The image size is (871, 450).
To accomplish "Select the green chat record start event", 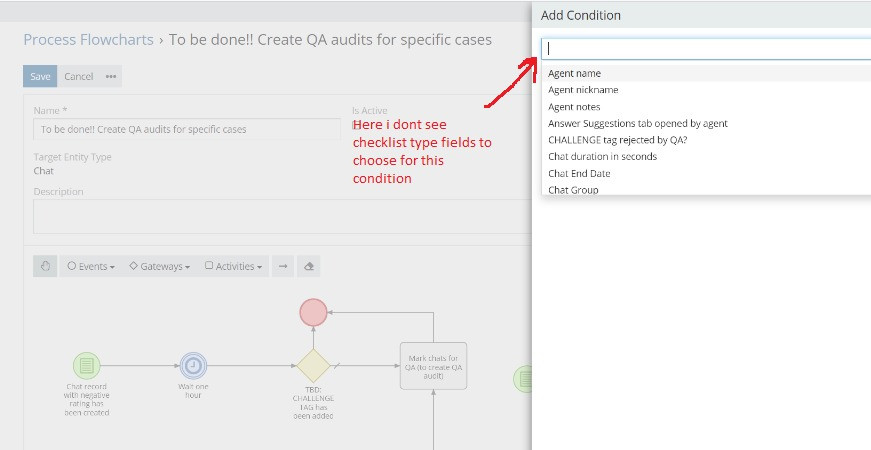I will 87,366.
